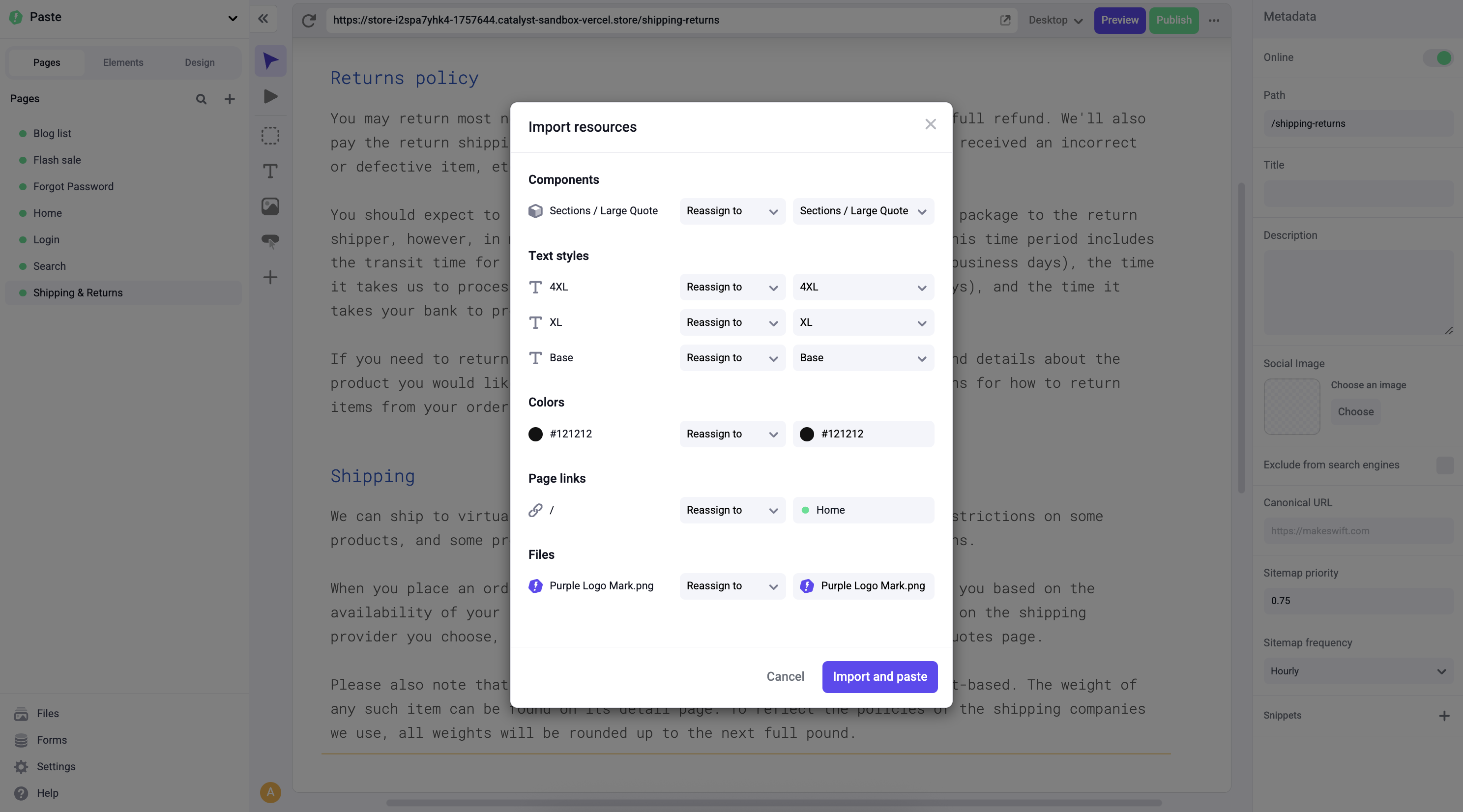
Task: Activate the Interact (play) tool
Action: coord(270,96)
